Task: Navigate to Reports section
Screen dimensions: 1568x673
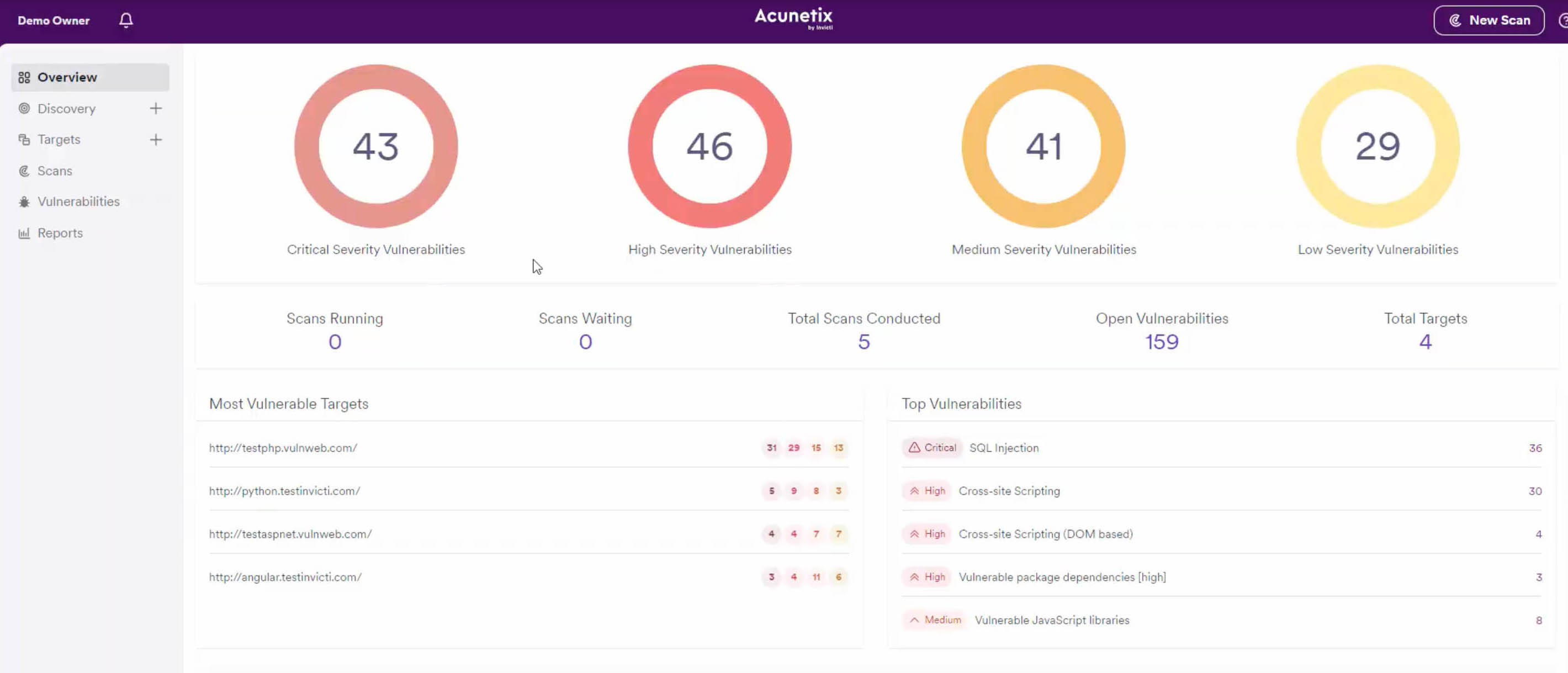Action: 60,233
